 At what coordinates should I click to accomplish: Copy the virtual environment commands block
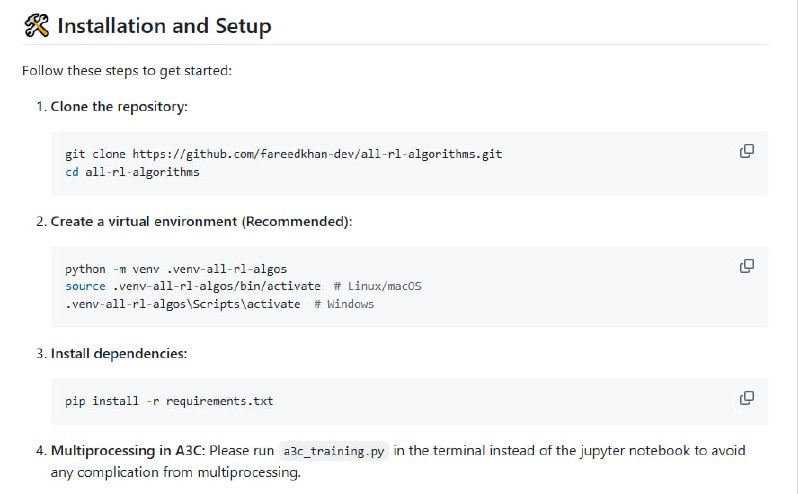(746, 266)
